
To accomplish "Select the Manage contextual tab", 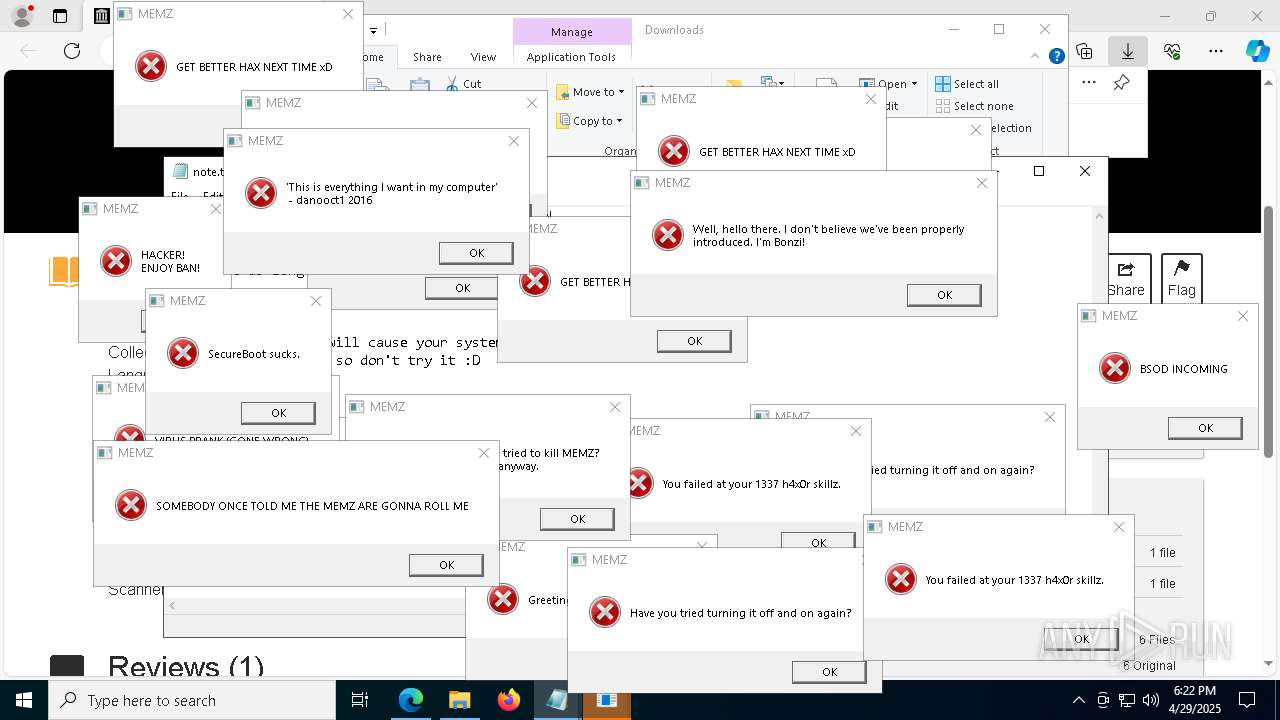I will [572, 32].
